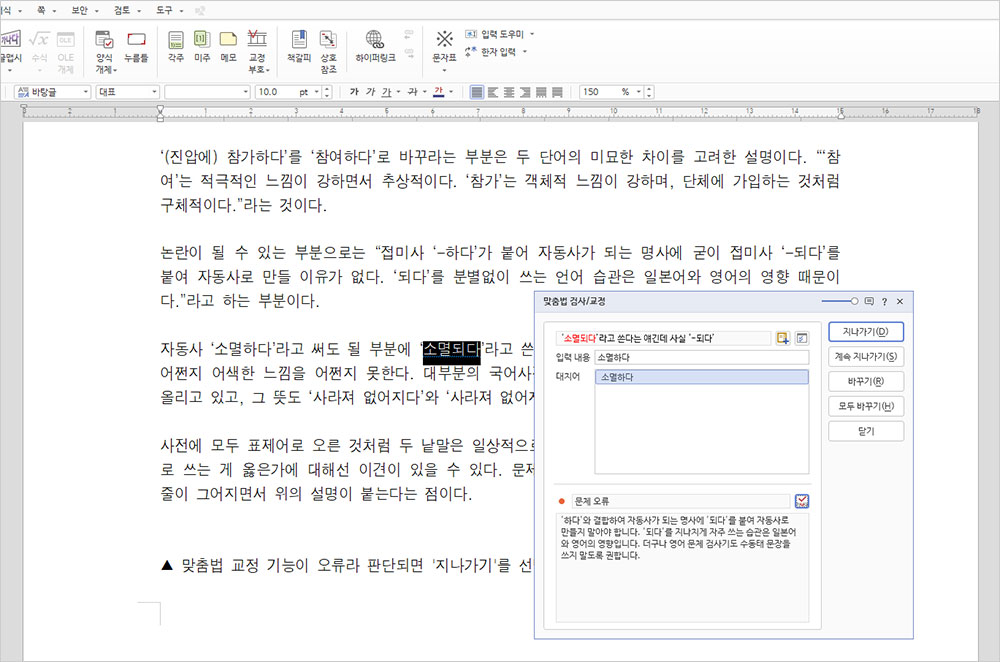Select 소멸하다 in 대치어 list
Image resolution: width=1000 pixels, height=662 pixels.
(x=702, y=377)
